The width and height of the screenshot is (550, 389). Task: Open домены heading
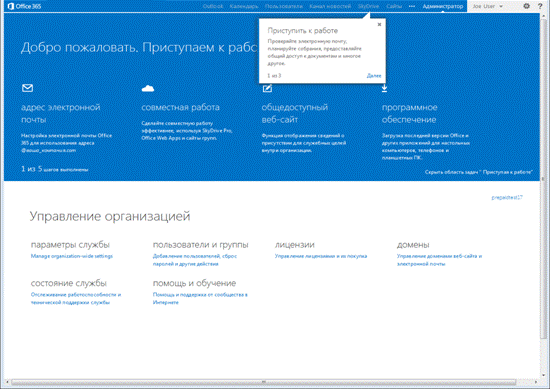tap(413, 245)
